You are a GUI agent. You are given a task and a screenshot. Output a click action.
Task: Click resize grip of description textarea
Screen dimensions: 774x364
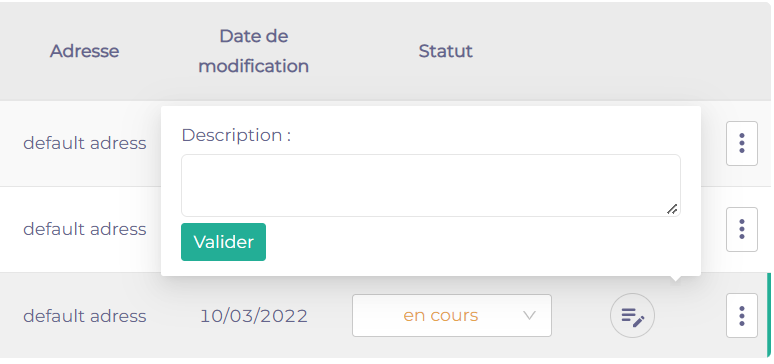point(672,209)
